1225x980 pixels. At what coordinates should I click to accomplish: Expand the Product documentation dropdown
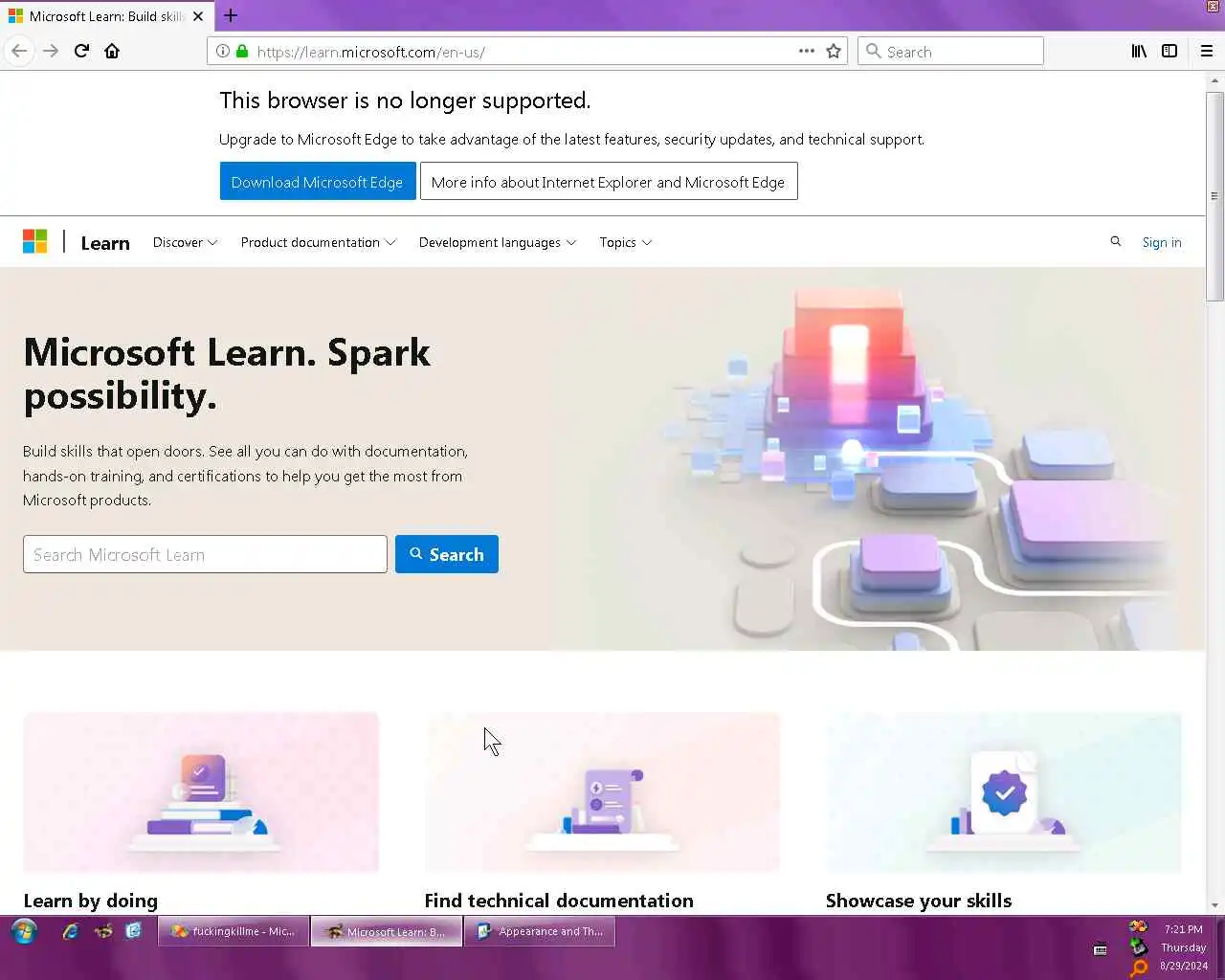pos(318,242)
